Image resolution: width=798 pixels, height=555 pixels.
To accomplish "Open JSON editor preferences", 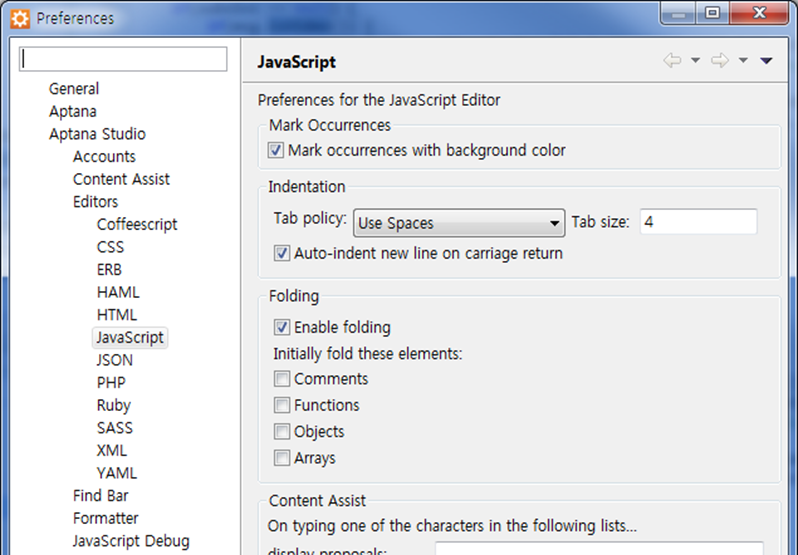I will point(115,360).
